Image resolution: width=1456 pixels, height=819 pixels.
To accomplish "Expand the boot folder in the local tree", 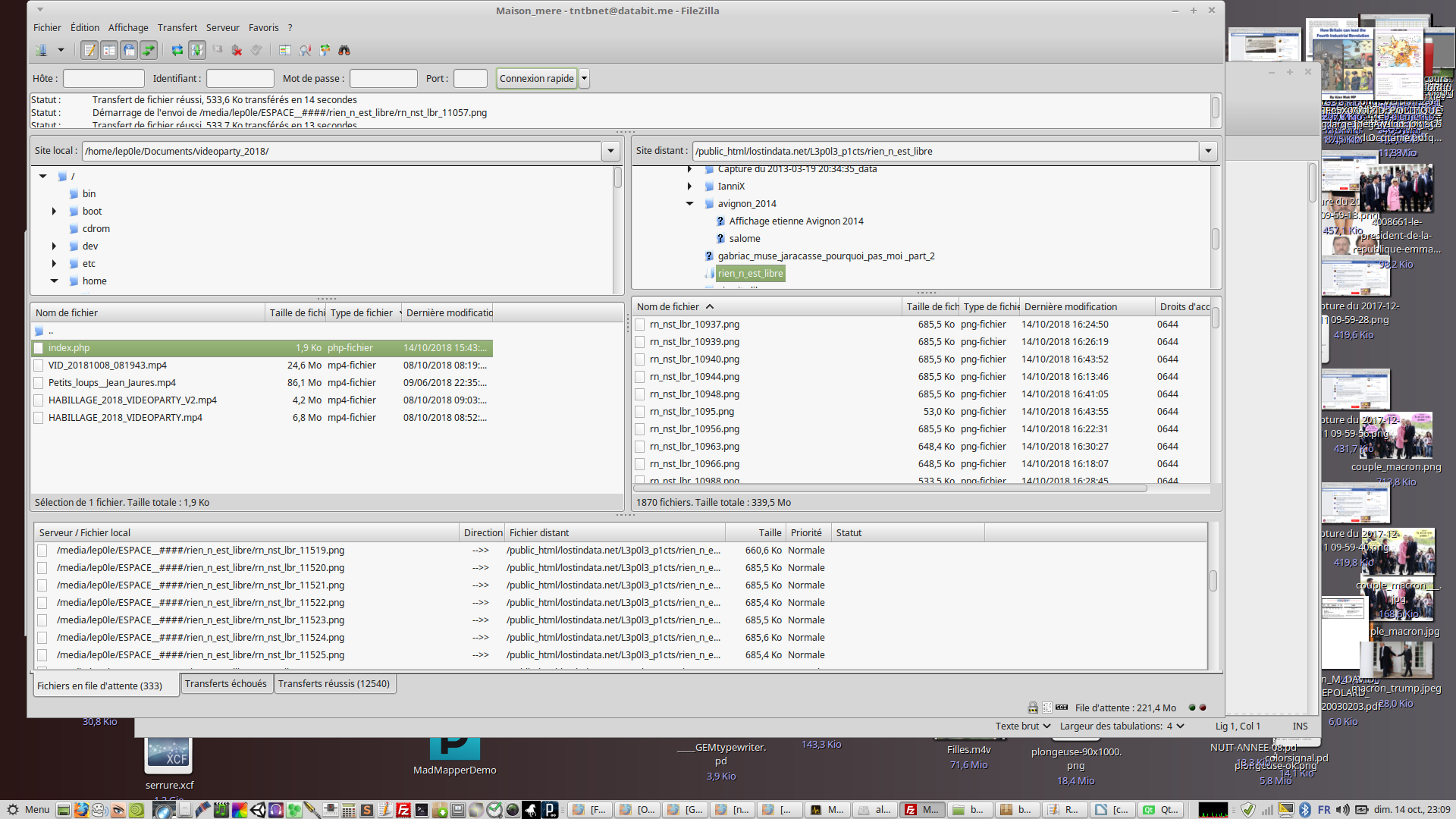I will (54, 212).
